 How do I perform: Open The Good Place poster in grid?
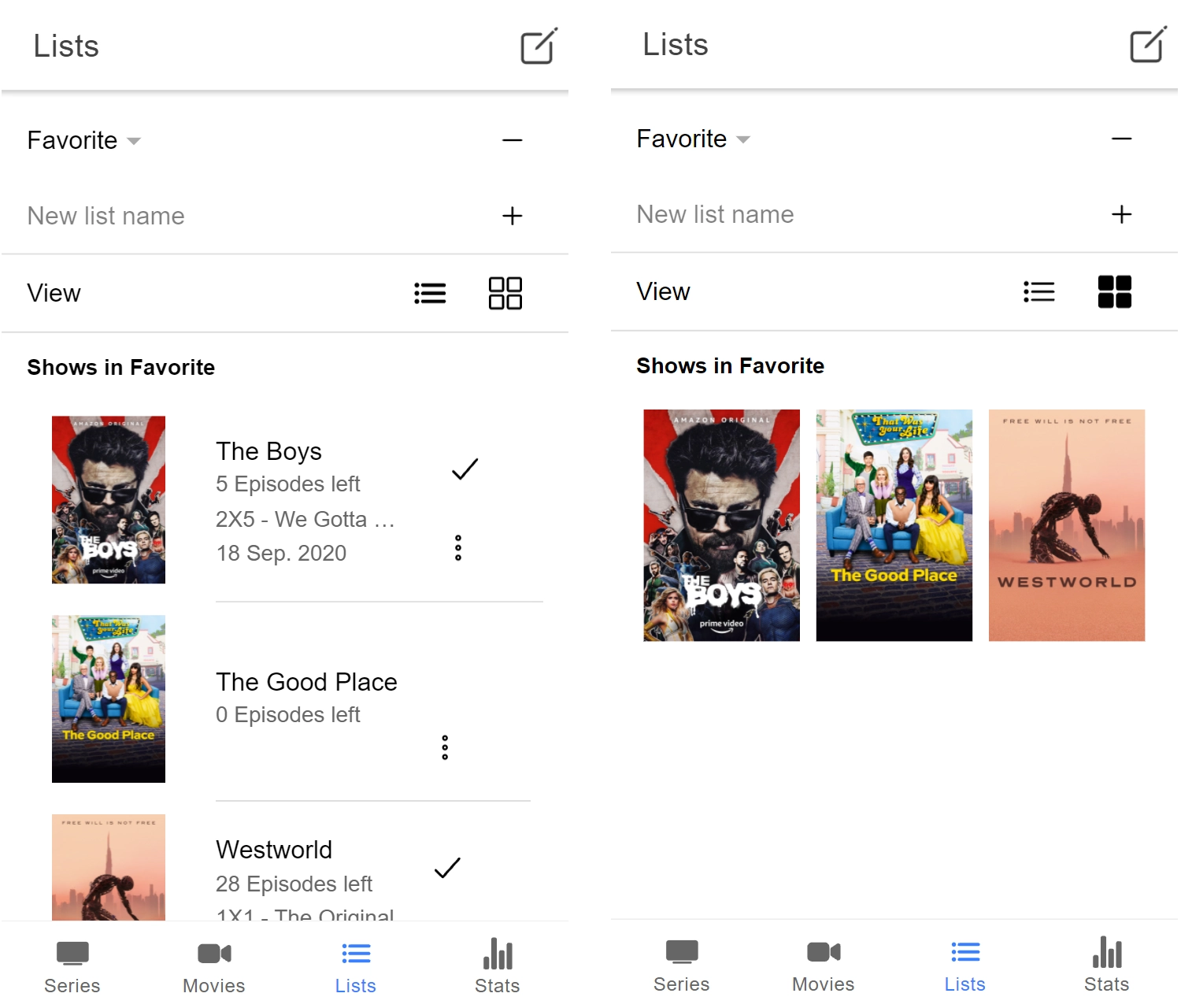click(x=894, y=525)
